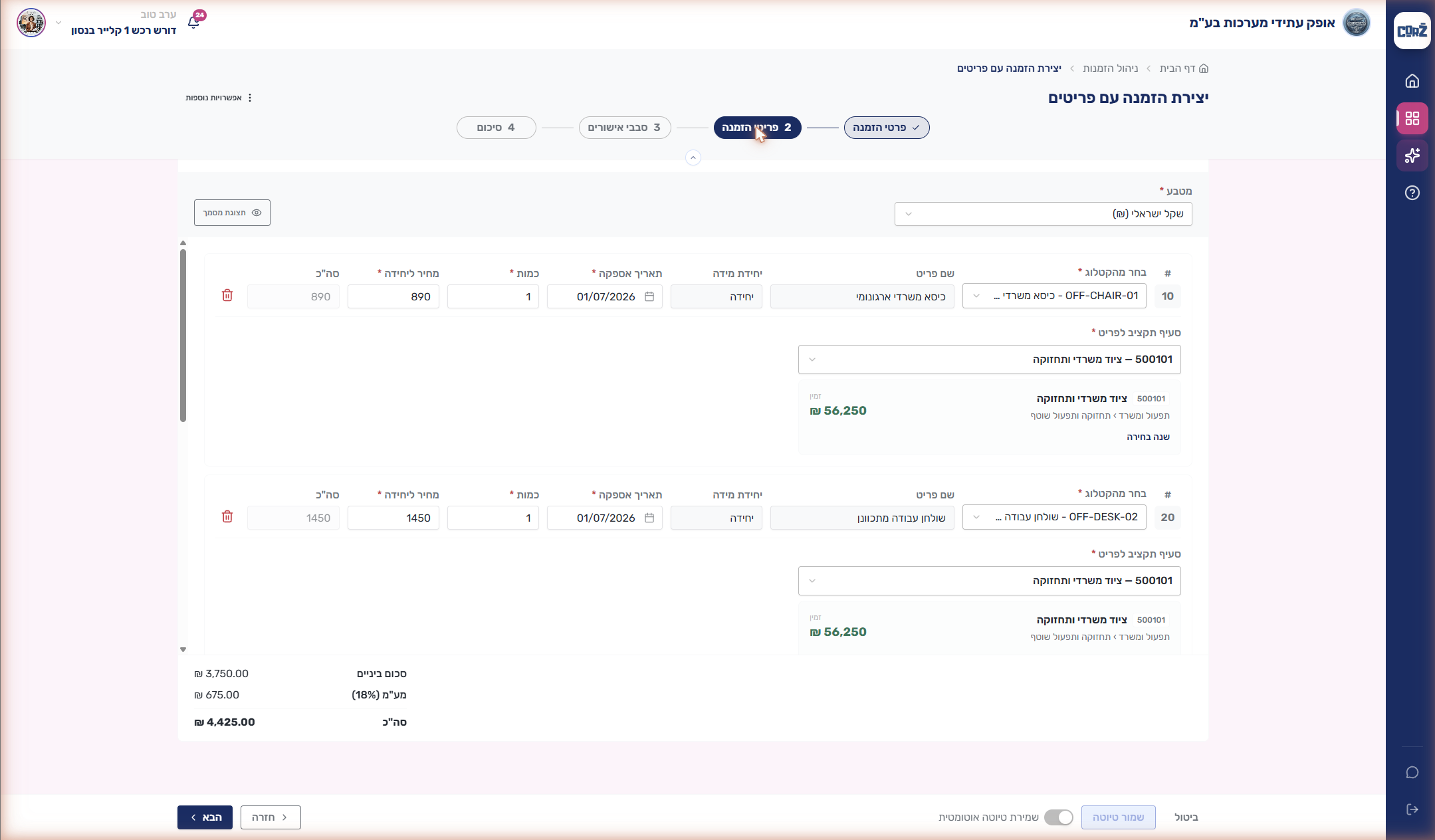Click the CORZ logo
The width and height of the screenshot is (1435, 840).
(1412, 31)
